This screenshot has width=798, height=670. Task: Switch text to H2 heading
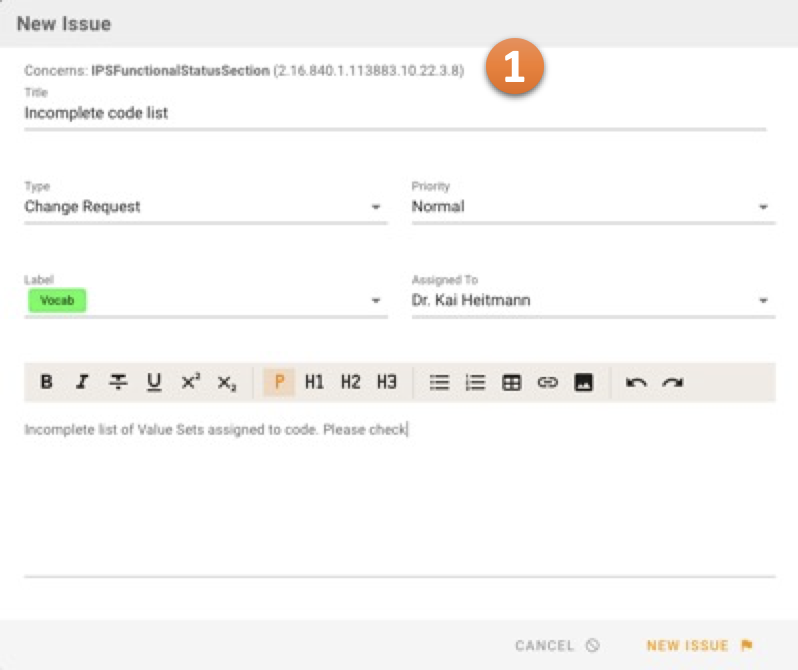pos(350,382)
